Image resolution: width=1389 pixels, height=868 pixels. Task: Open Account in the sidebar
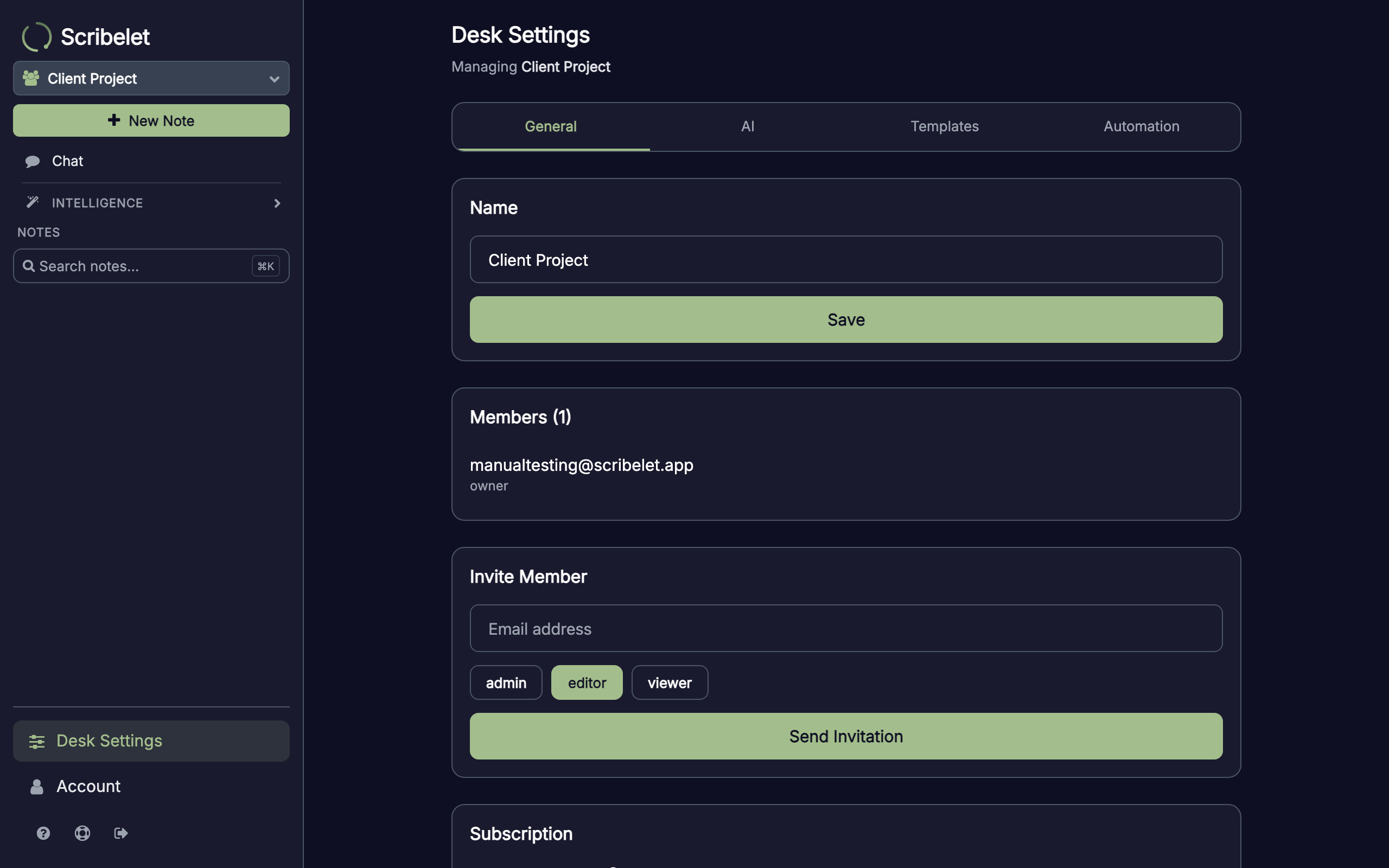(151, 787)
